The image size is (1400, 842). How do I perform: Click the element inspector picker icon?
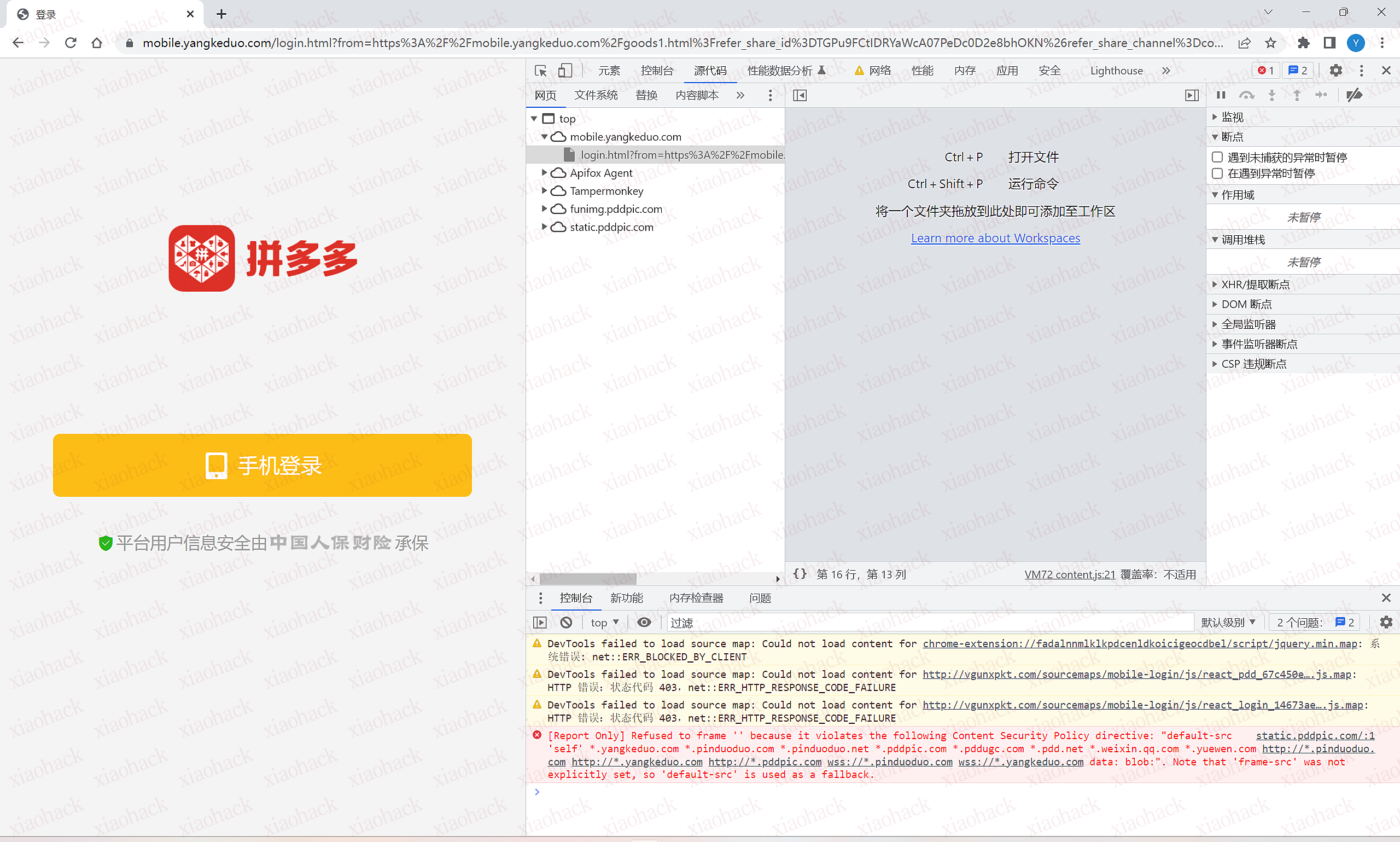coord(540,71)
